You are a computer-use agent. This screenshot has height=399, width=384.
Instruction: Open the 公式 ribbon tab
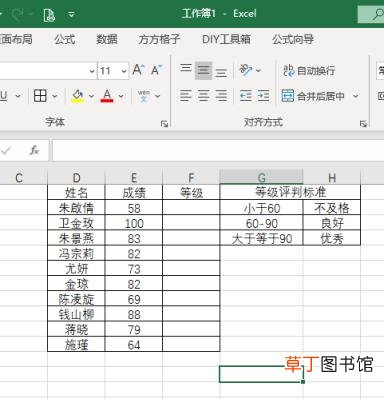[x=65, y=39]
